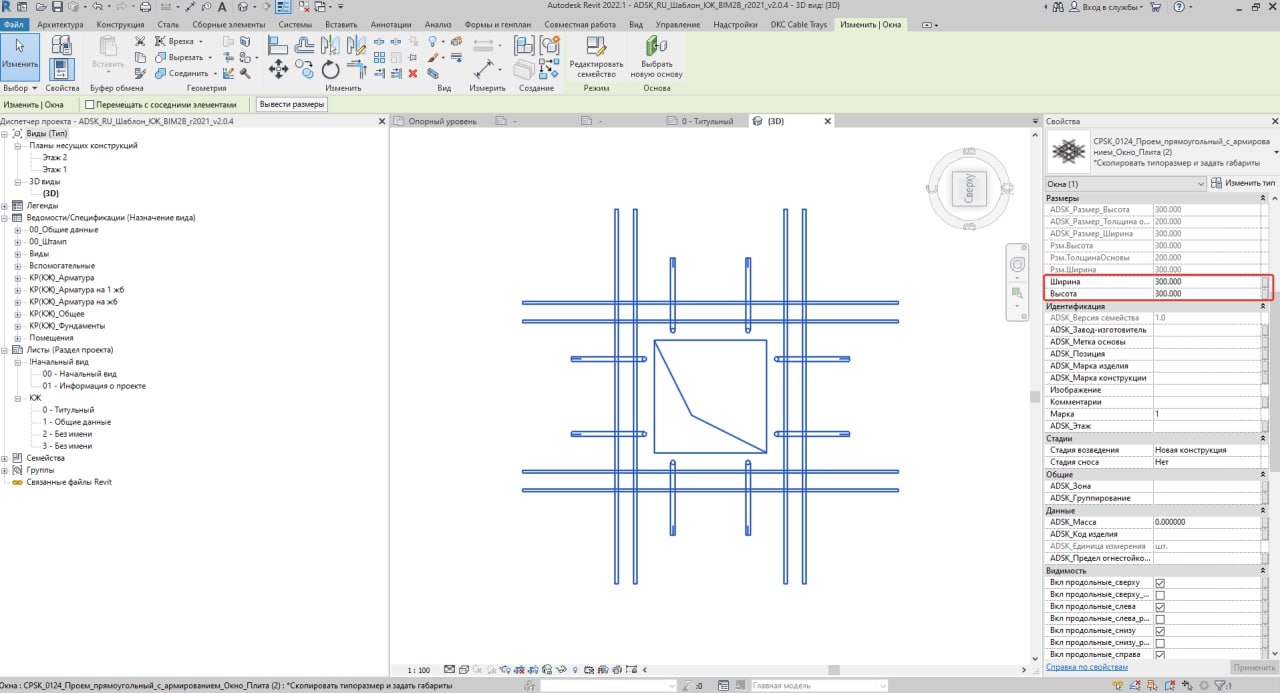Expand the Легенды tree node
The height and width of the screenshot is (693, 1280).
click(6, 206)
